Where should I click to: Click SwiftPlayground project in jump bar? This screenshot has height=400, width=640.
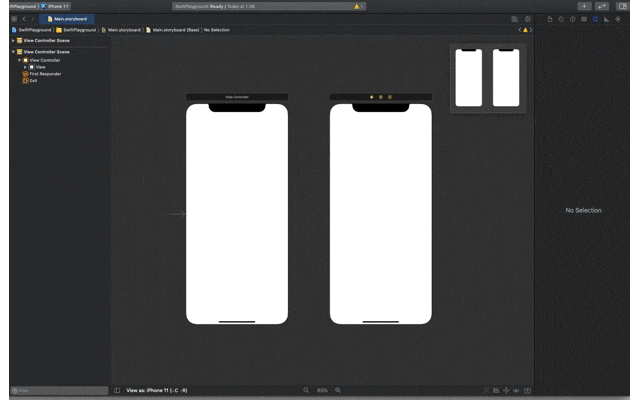31,30
